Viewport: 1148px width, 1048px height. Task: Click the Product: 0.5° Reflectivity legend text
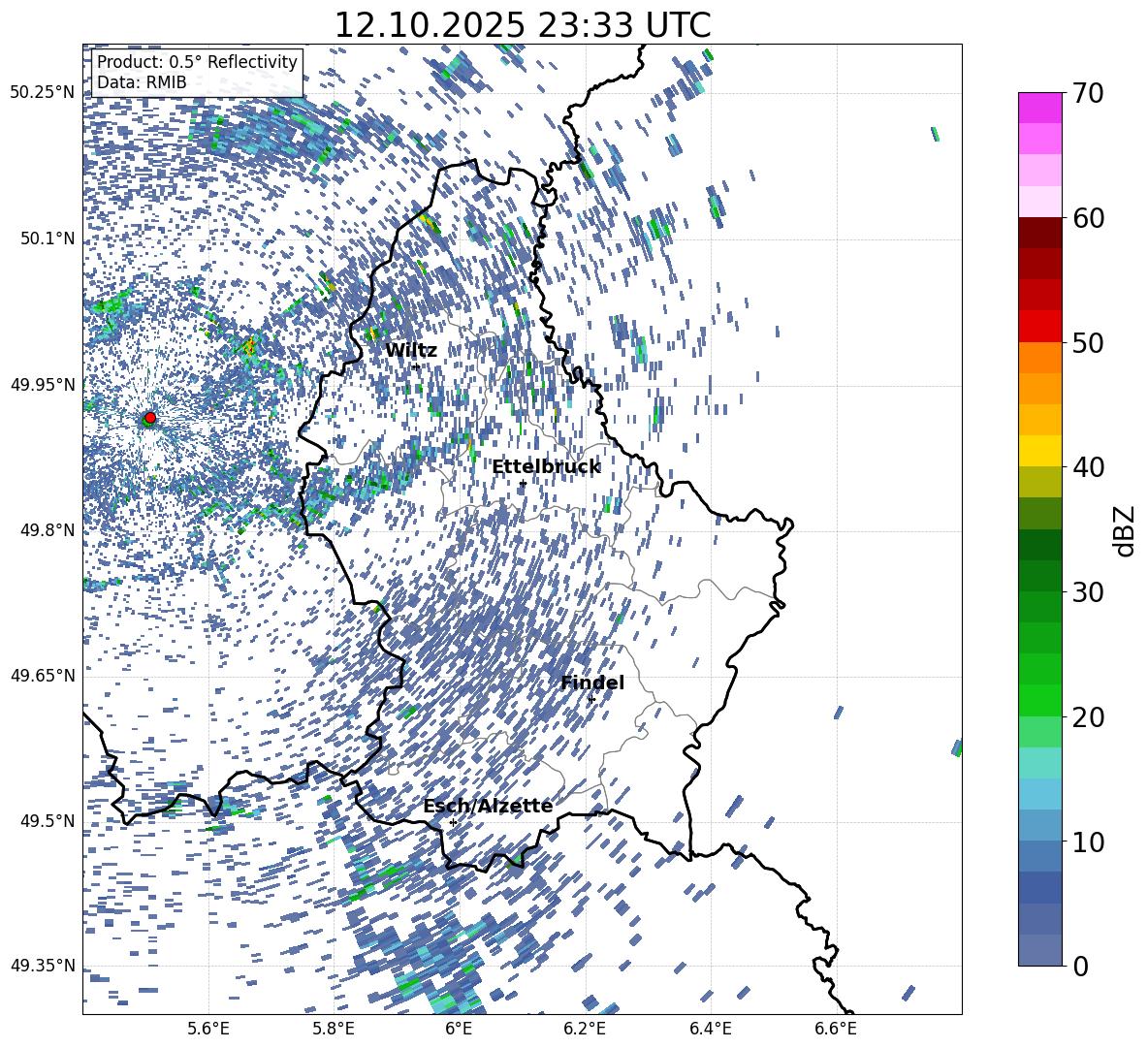pyautogui.click(x=197, y=62)
